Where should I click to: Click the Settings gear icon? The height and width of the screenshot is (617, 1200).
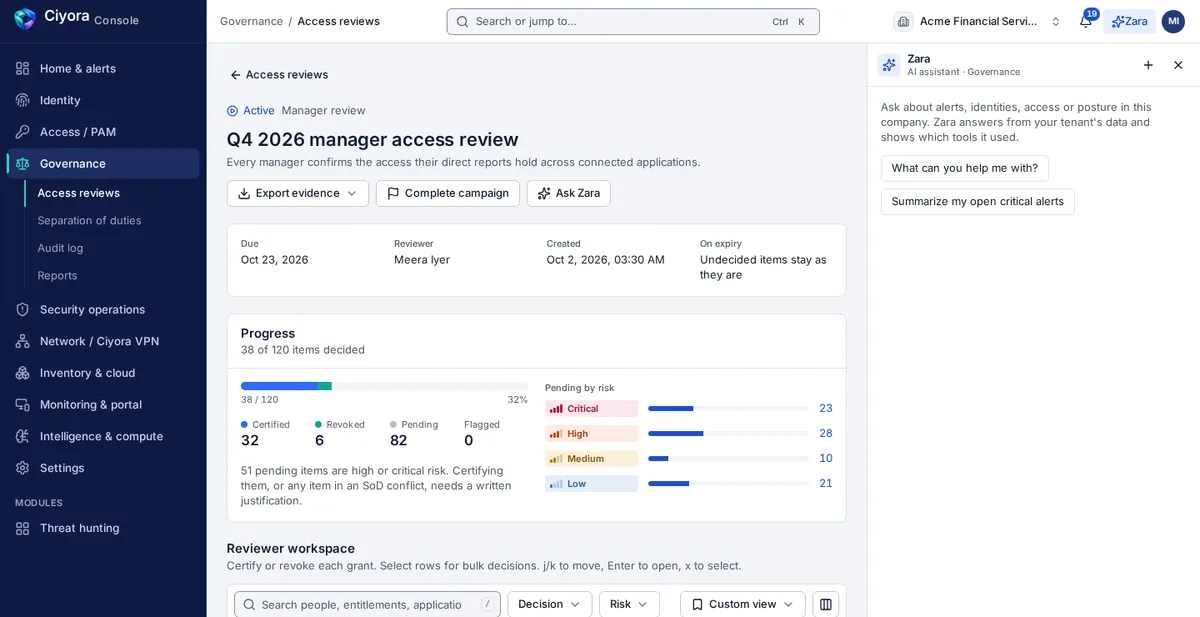[22, 468]
